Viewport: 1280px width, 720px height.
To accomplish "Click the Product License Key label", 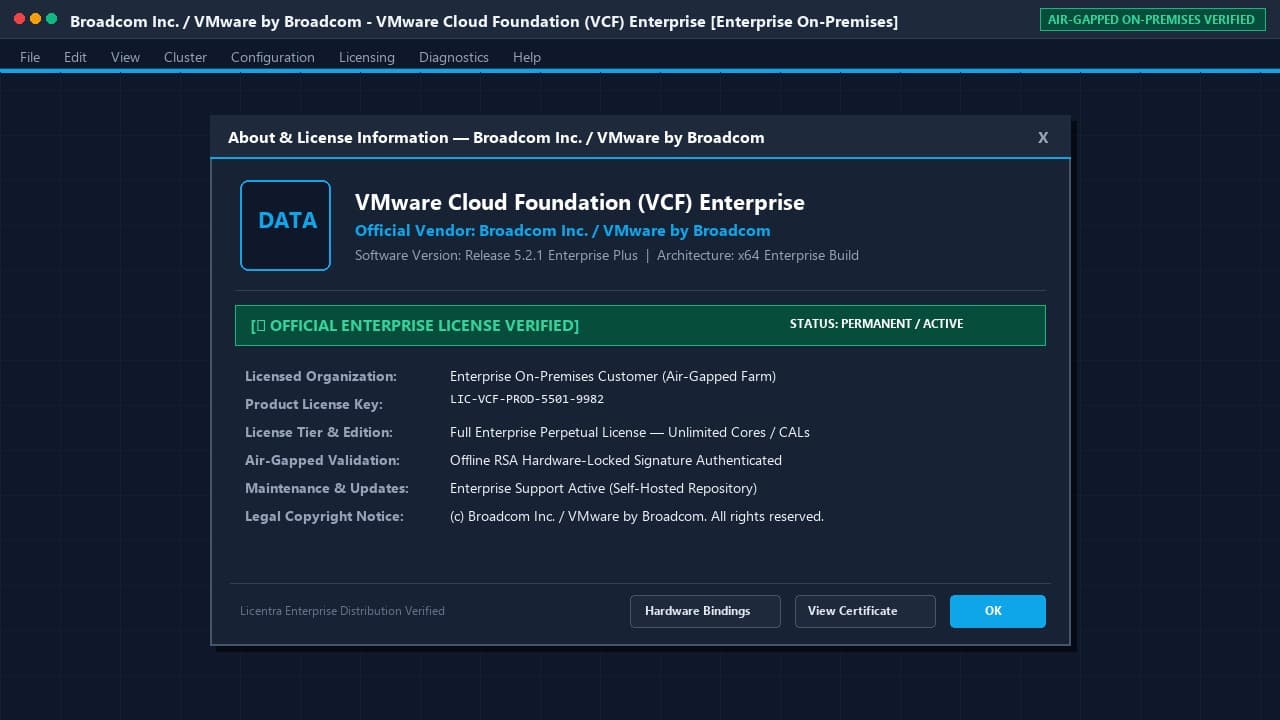I will coord(314,404).
